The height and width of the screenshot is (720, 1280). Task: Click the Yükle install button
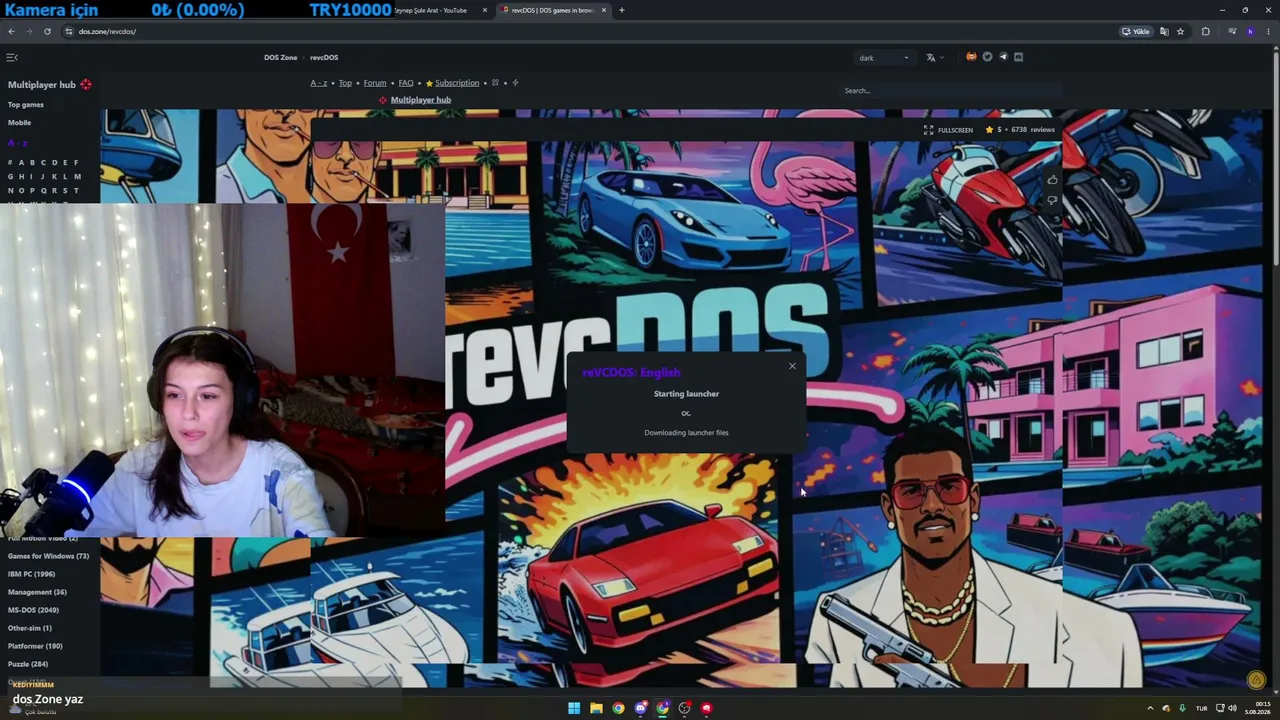(1136, 32)
